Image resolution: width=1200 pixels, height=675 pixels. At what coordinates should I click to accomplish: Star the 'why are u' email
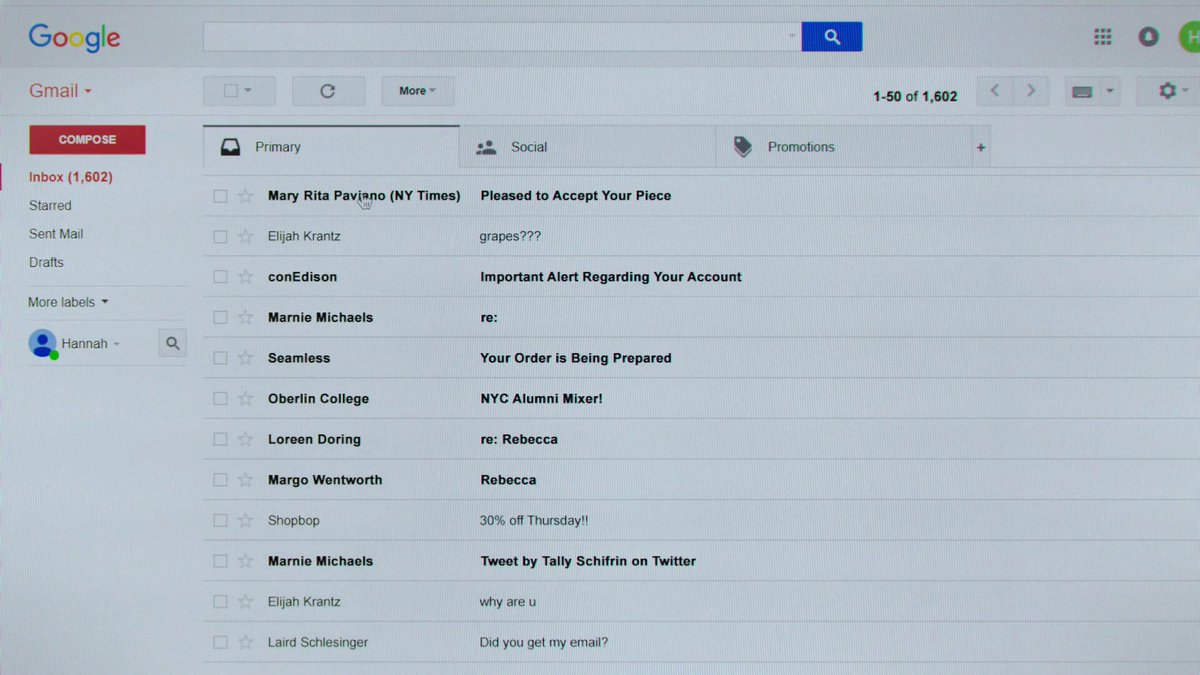[245, 602]
